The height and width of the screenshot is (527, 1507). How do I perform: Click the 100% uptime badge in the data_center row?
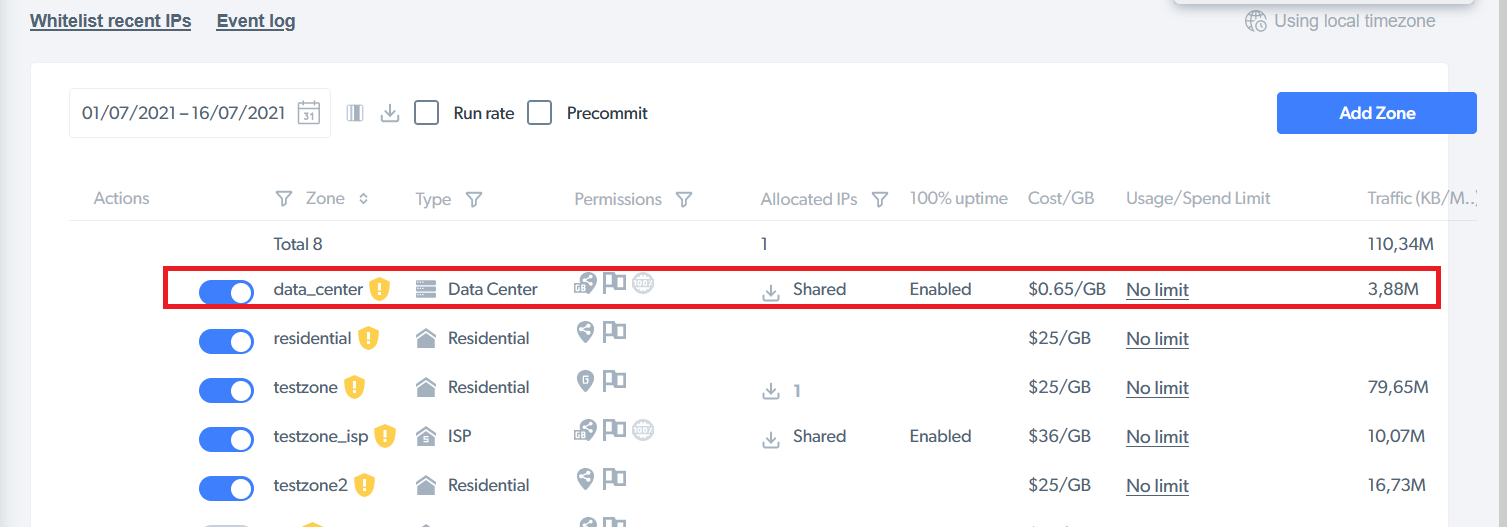tap(643, 283)
